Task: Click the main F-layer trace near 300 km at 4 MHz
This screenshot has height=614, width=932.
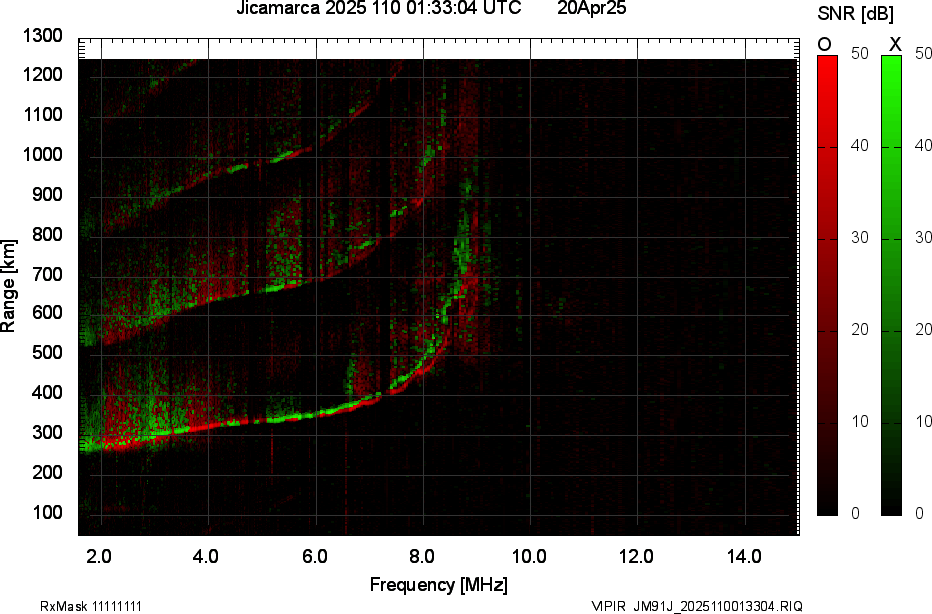Action: click(209, 426)
